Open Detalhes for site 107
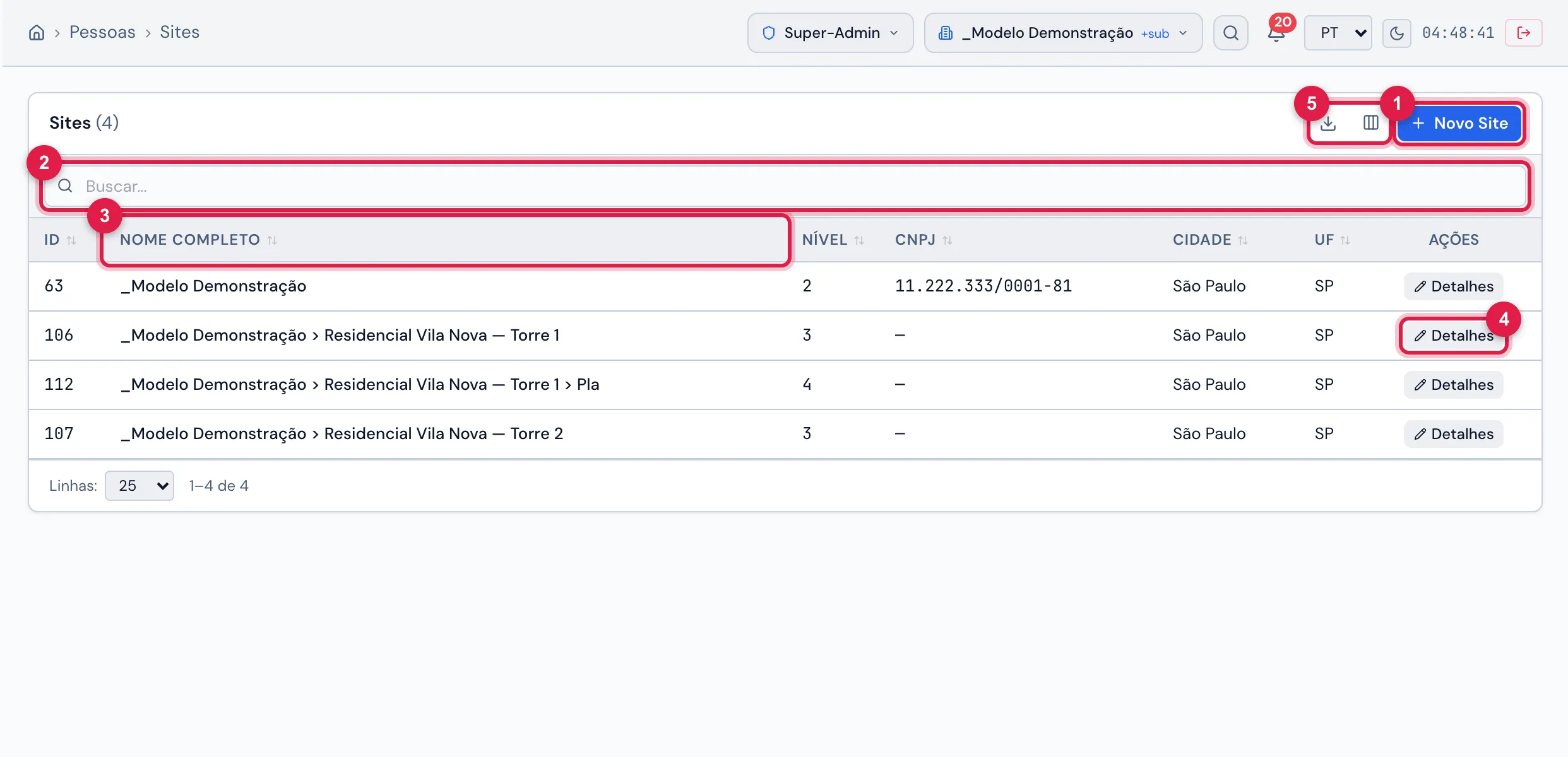Screen dimensions: 1568x757 click(1453, 434)
